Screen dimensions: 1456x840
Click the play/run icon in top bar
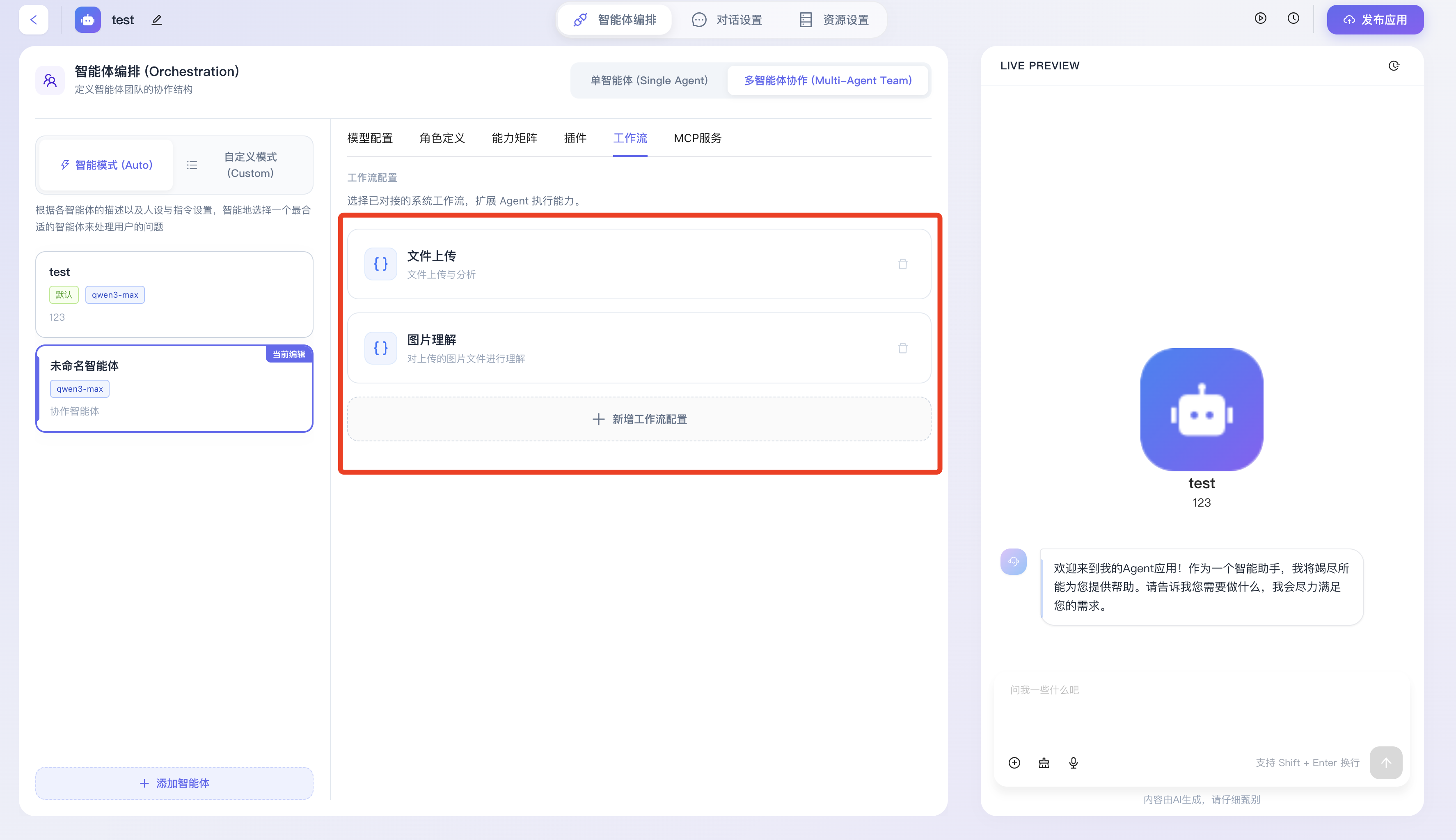pos(1261,18)
